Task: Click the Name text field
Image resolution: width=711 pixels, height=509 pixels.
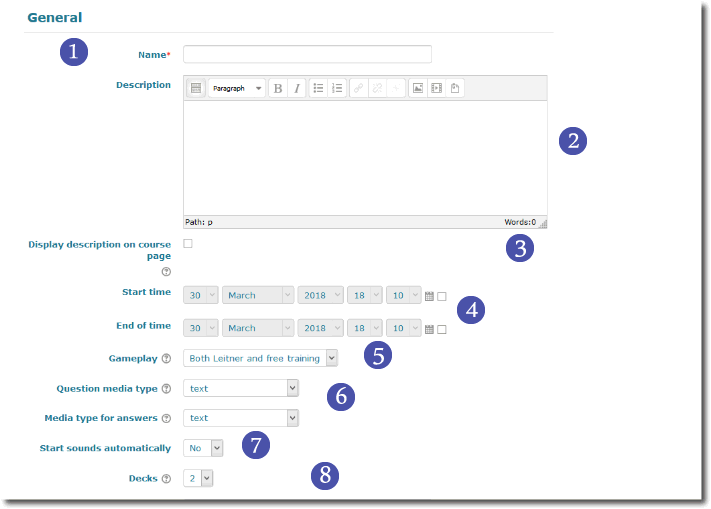Action: tap(307, 54)
